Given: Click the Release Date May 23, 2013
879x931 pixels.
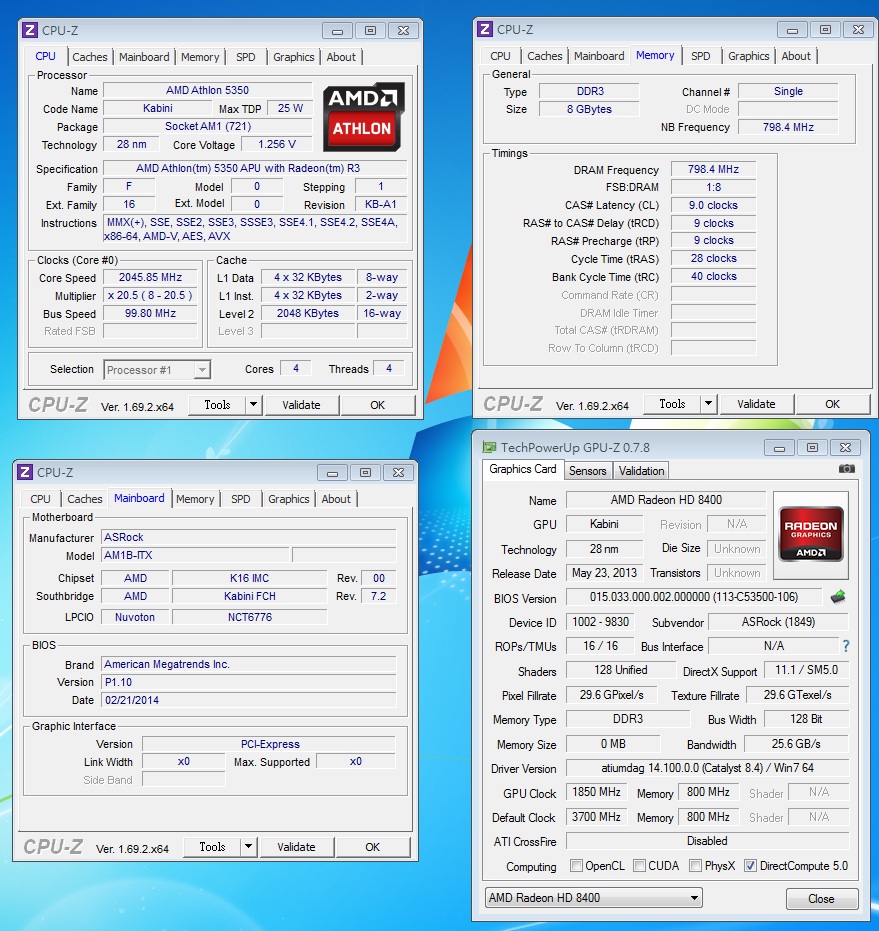Looking at the screenshot, I should coord(604,573).
